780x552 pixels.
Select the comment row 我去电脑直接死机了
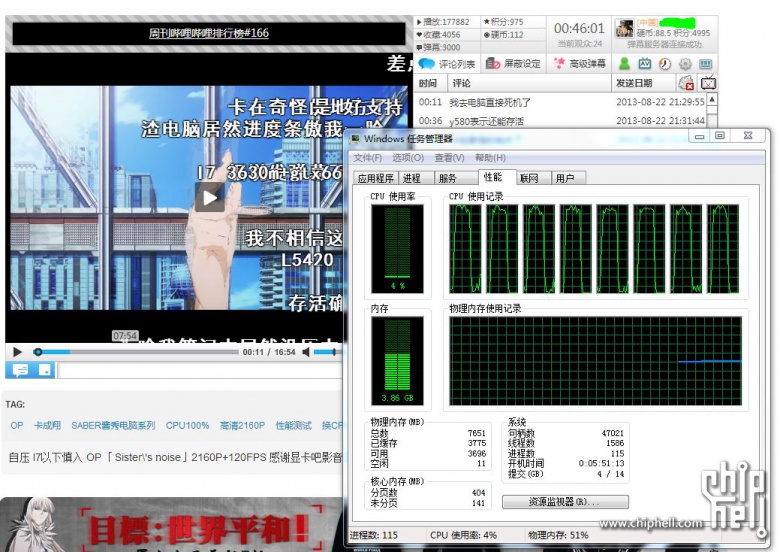(561, 102)
